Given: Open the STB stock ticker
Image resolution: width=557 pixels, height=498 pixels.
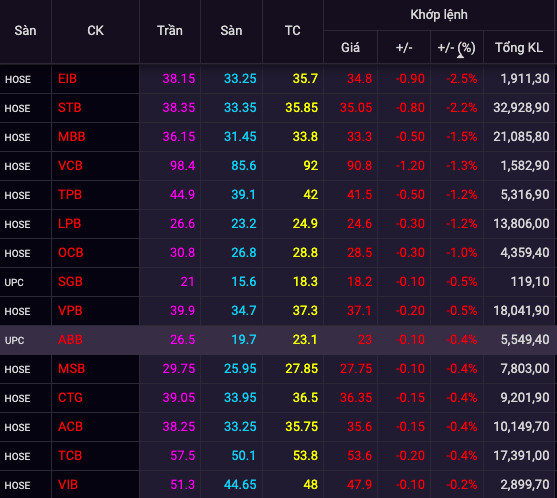Looking at the screenshot, I should (x=70, y=108).
